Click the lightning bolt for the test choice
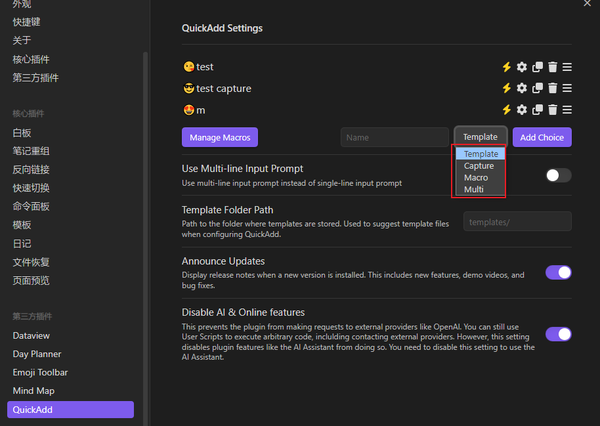Image resolution: width=600 pixels, height=426 pixels. tap(506, 67)
